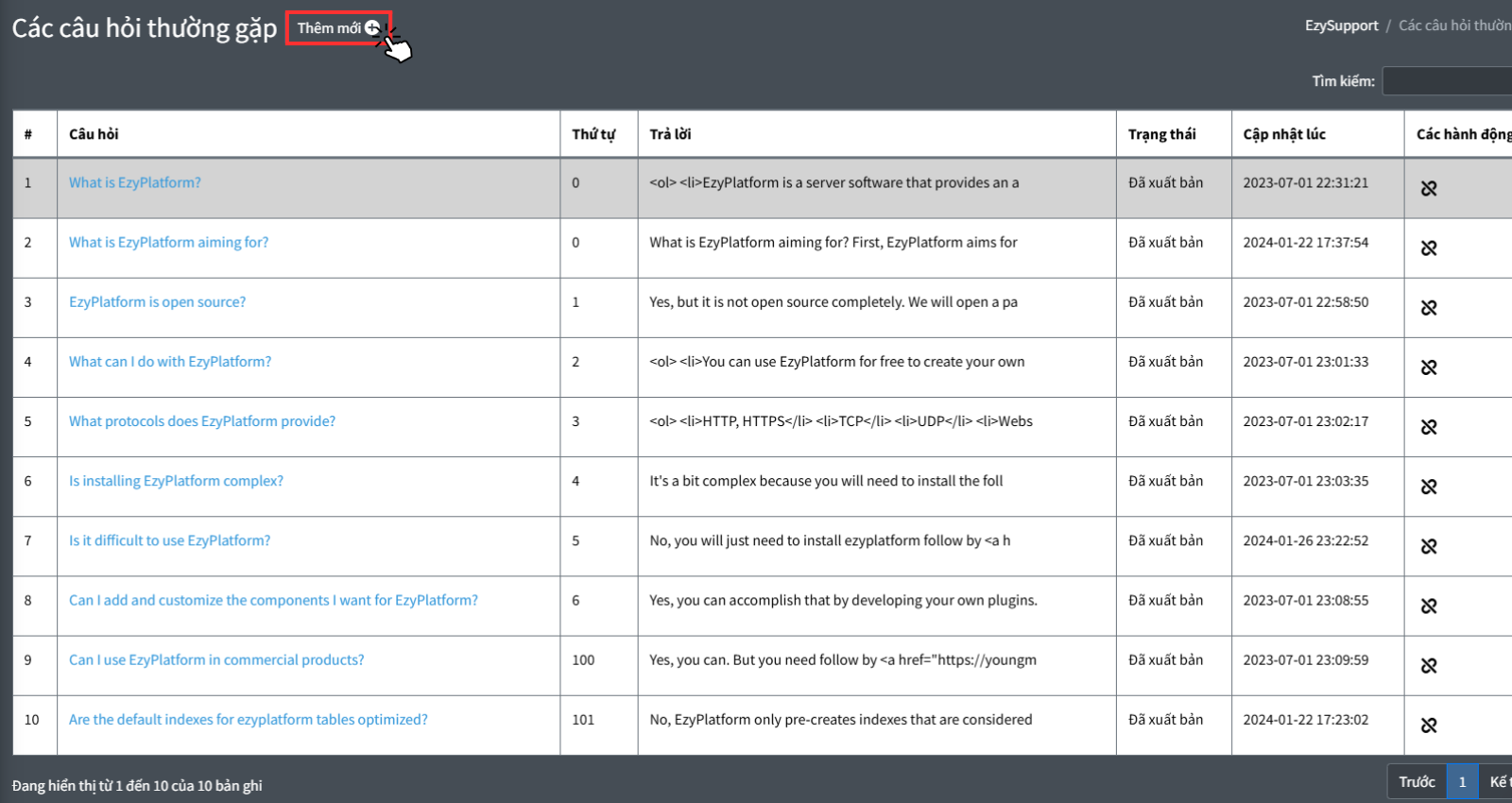Click unlink icon in row 4
This screenshot has width=1512, height=803.
(x=1428, y=367)
